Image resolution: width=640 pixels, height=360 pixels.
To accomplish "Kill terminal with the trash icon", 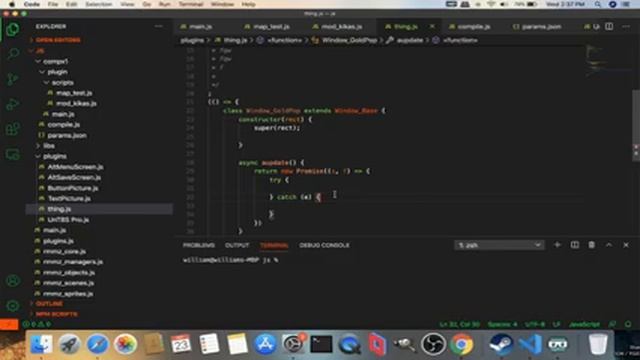I will point(591,245).
